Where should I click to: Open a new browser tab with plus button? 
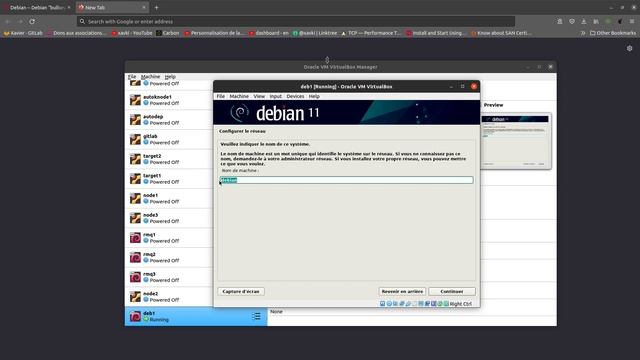tap(156, 7)
